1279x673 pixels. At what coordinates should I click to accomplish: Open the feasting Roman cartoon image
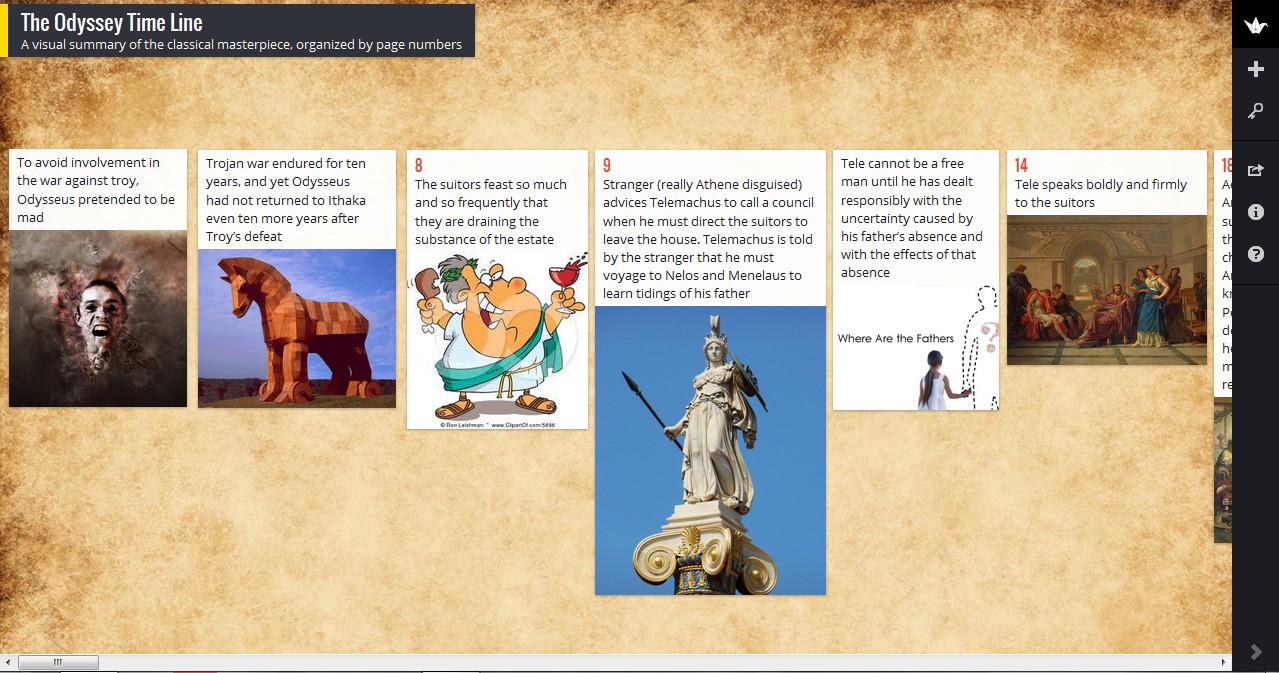pos(497,340)
